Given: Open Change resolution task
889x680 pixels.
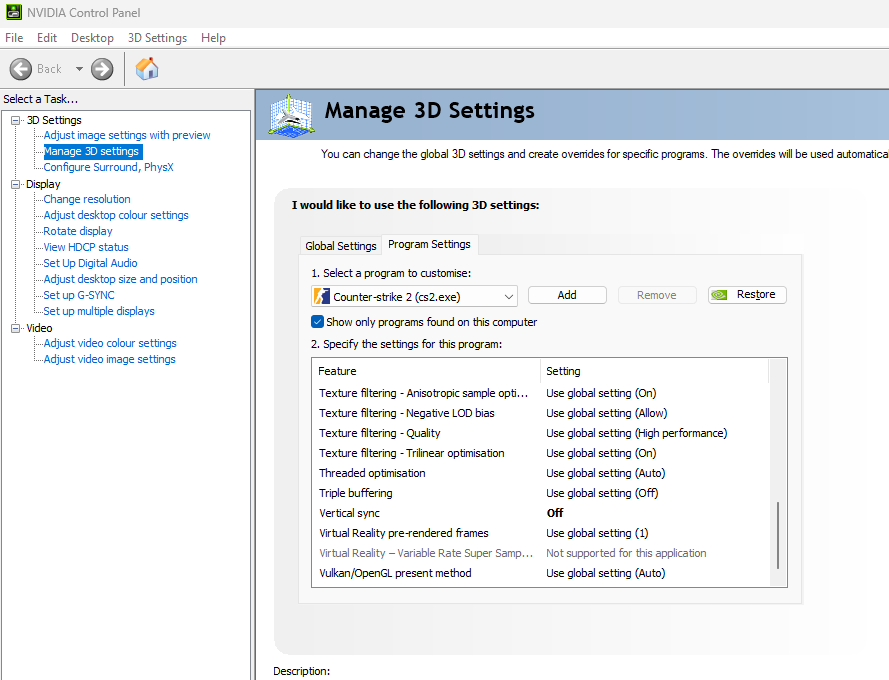Looking at the screenshot, I should (87, 199).
